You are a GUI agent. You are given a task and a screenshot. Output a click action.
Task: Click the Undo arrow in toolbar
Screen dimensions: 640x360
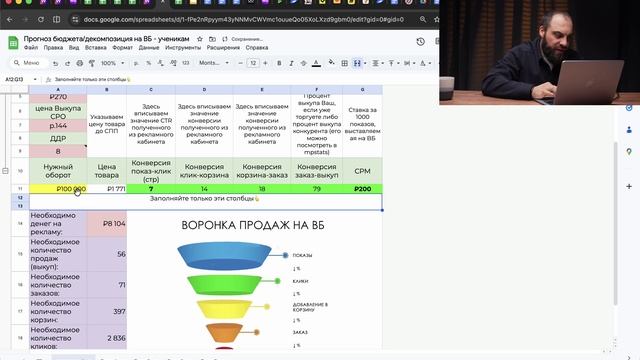point(55,63)
